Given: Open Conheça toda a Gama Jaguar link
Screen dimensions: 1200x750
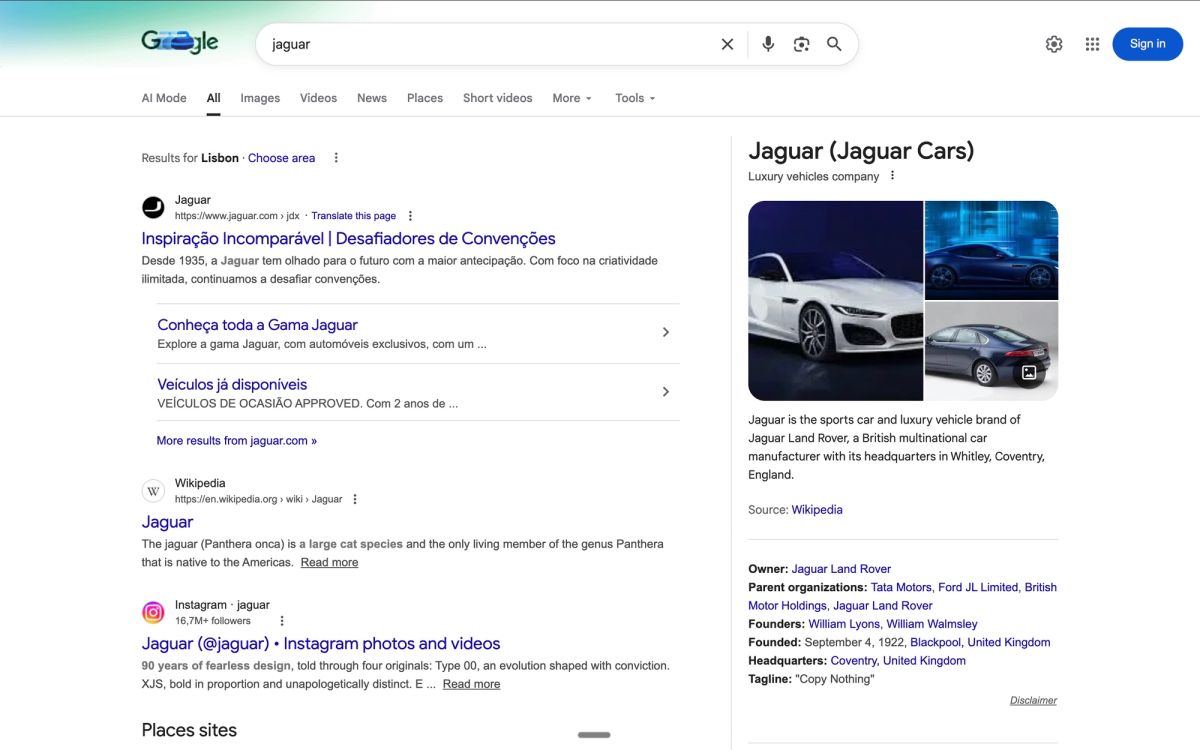Looking at the screenshot, I should pyautogui.click(x=257, y=325).
